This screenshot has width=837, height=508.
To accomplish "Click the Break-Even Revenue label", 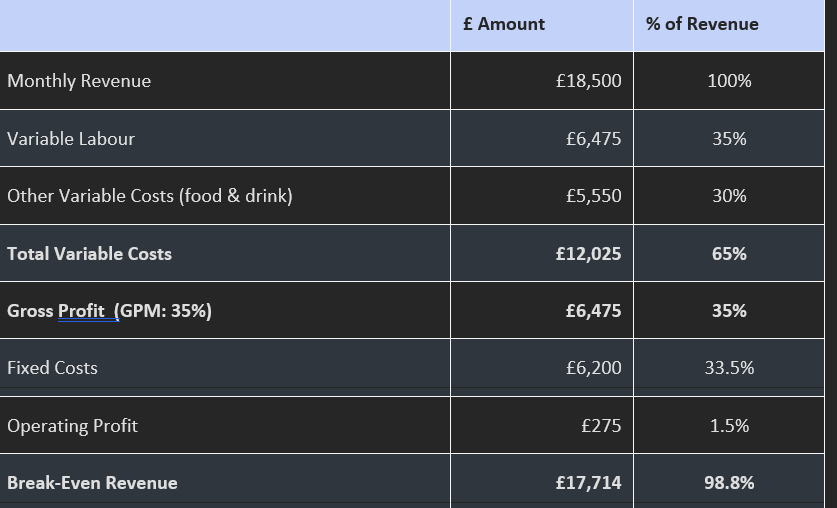I will click(92, 483).
